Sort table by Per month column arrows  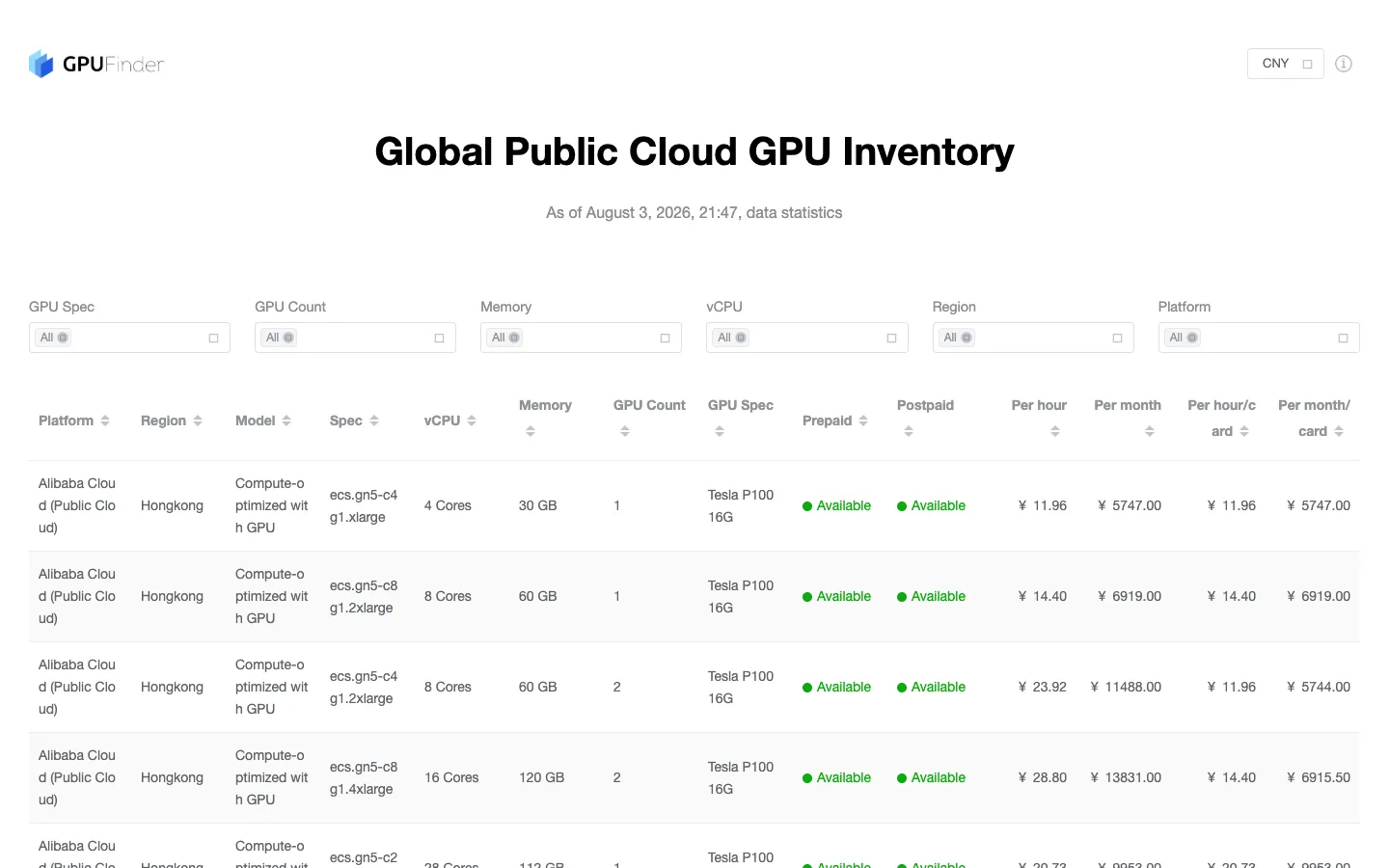[x=1150, y=431]
